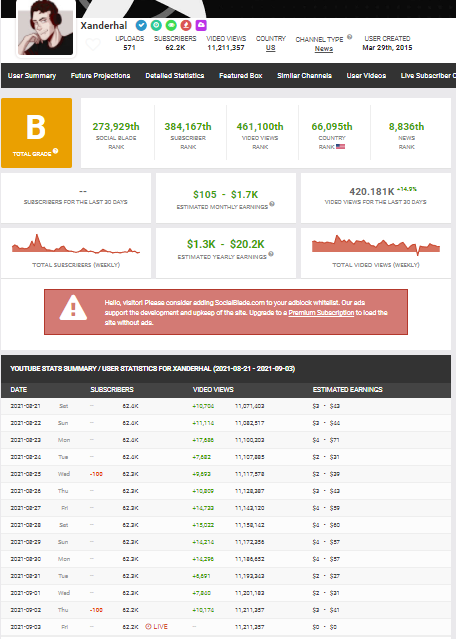Follow the News channel type link

pos(324,48)
